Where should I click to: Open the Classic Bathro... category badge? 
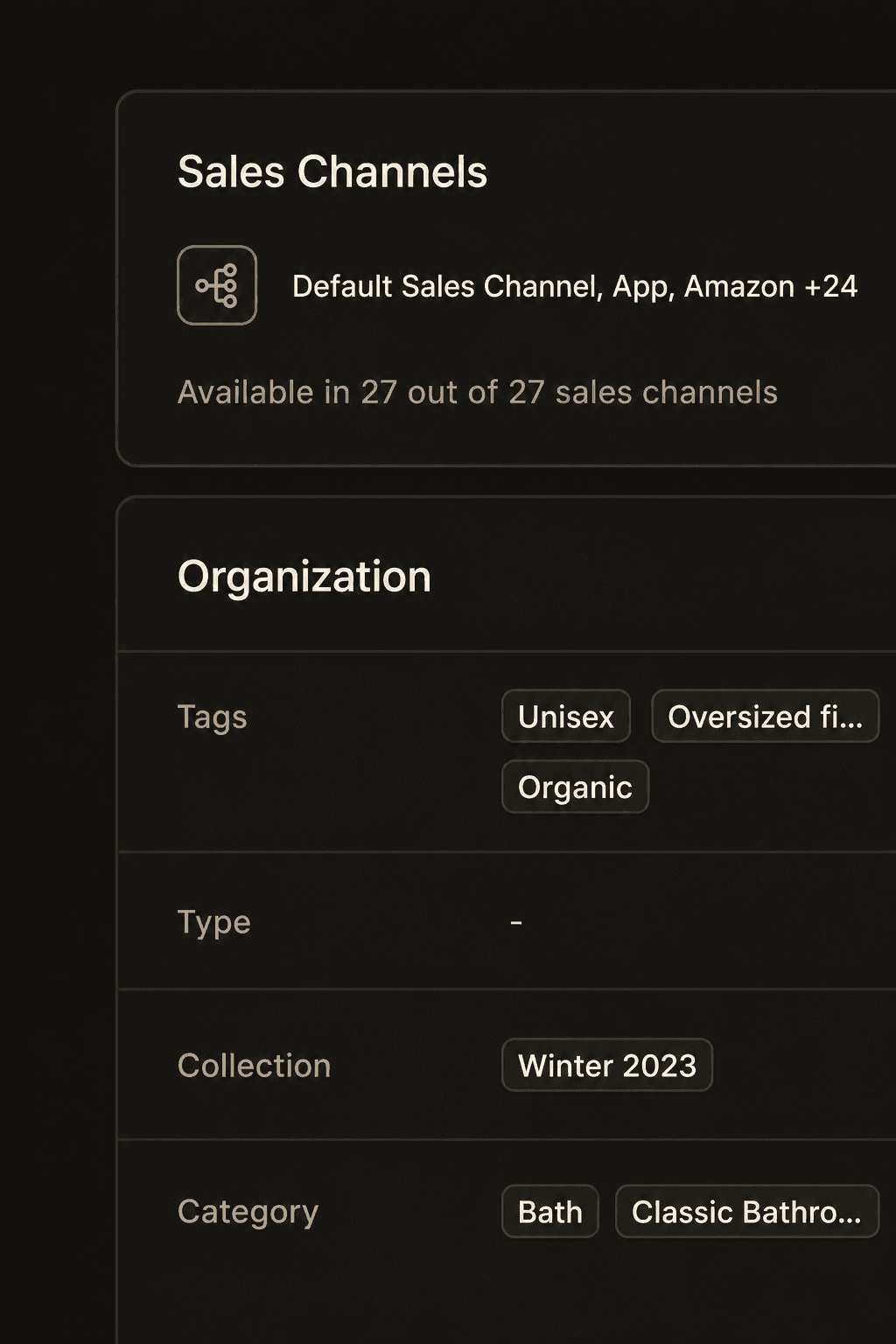[747, 1212]
